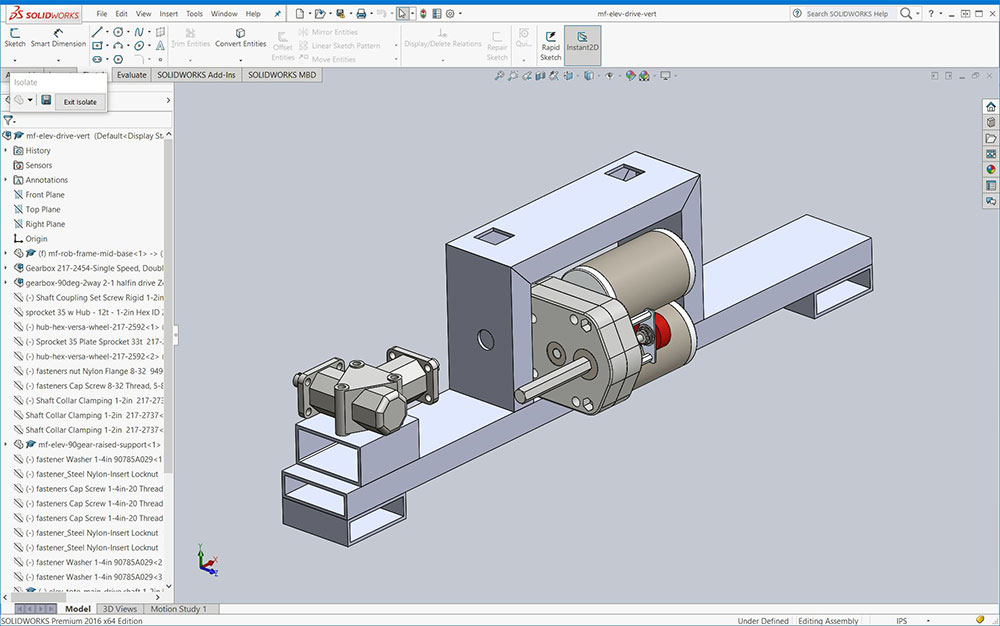The width and height of the screenshot is (1000, 626).
Task: Click the Options gear icon
Action: (x=450, y=14)
